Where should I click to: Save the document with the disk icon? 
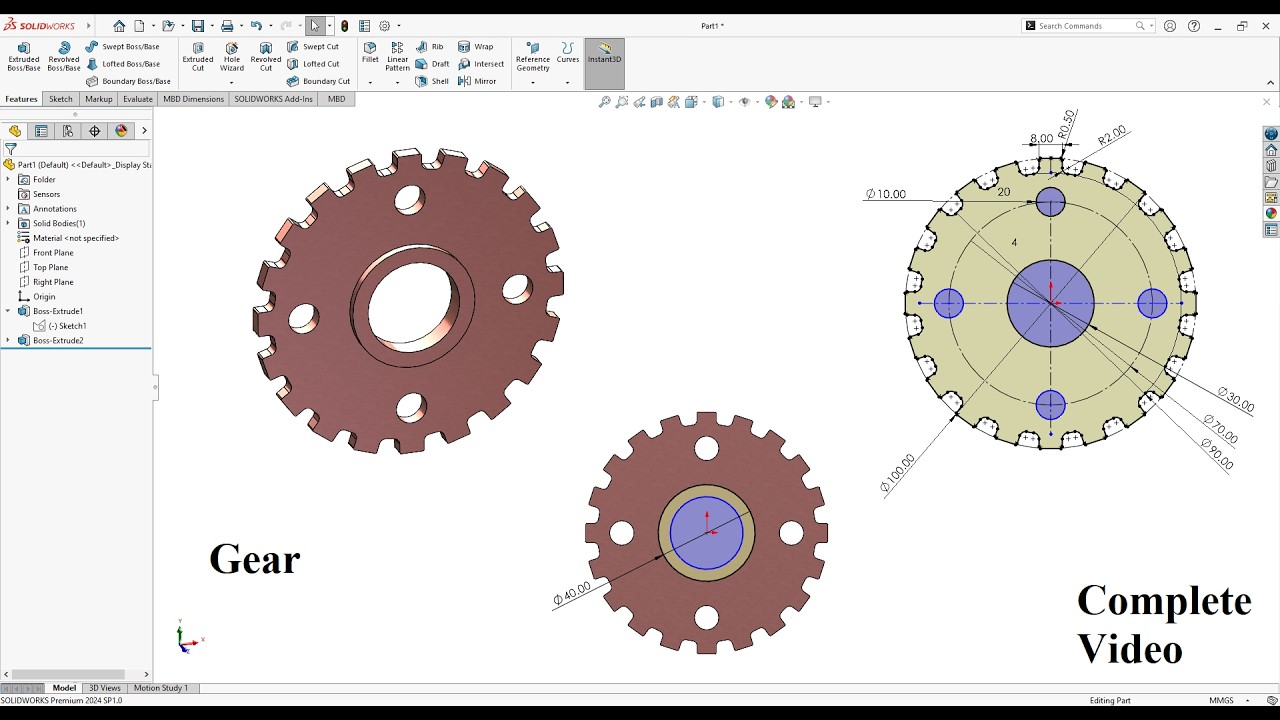[198, 26]
